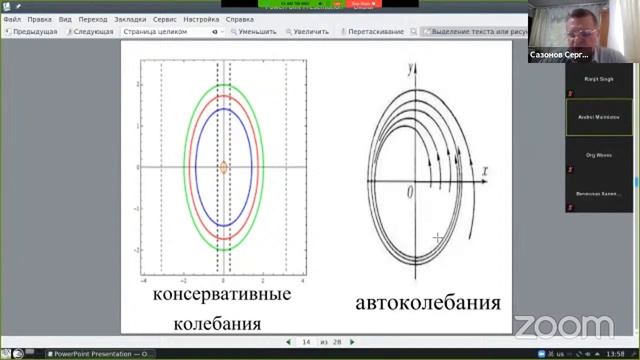640x360 pixels.
Task: Click the clock showing 13:58
Action: pyautogui.click(x=615, y=354)
